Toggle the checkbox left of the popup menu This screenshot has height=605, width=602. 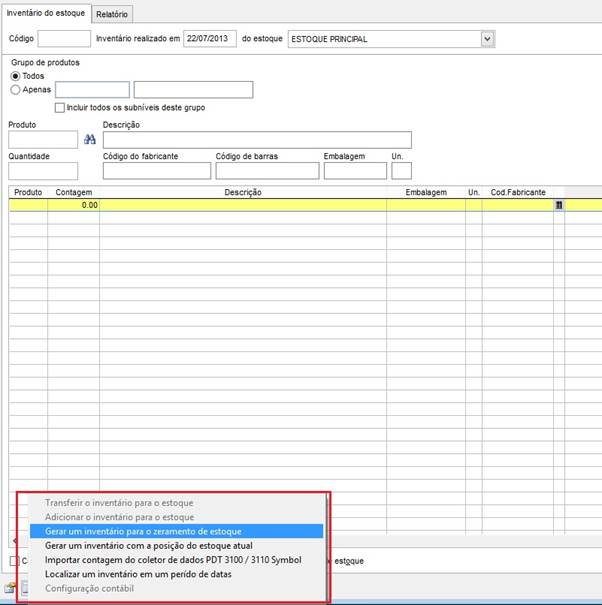(x=14, y=561)
